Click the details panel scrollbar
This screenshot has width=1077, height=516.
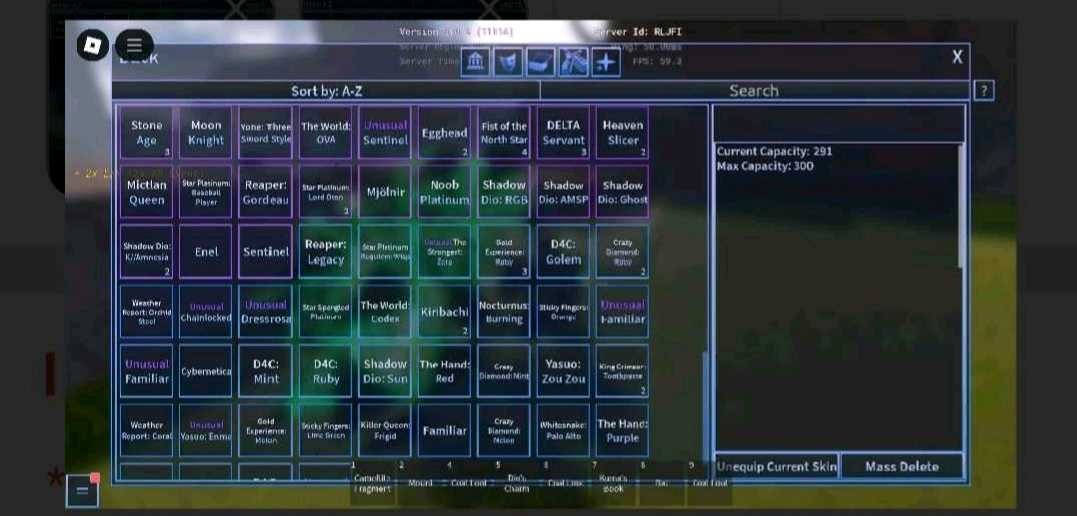click(x=961, y=206)
